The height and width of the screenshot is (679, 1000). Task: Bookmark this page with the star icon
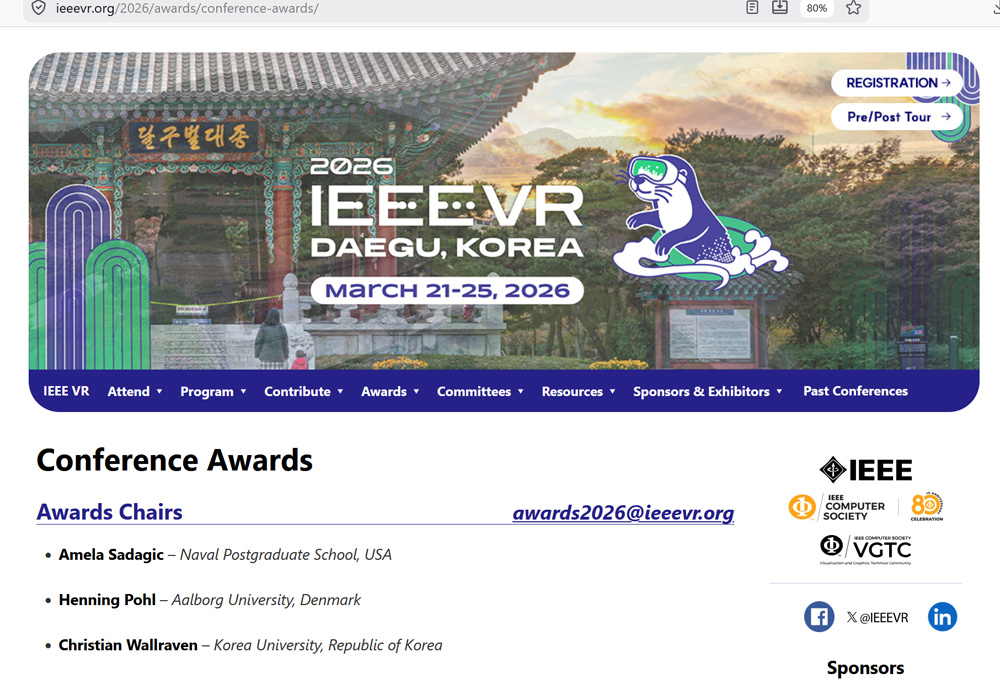[853, 8]
